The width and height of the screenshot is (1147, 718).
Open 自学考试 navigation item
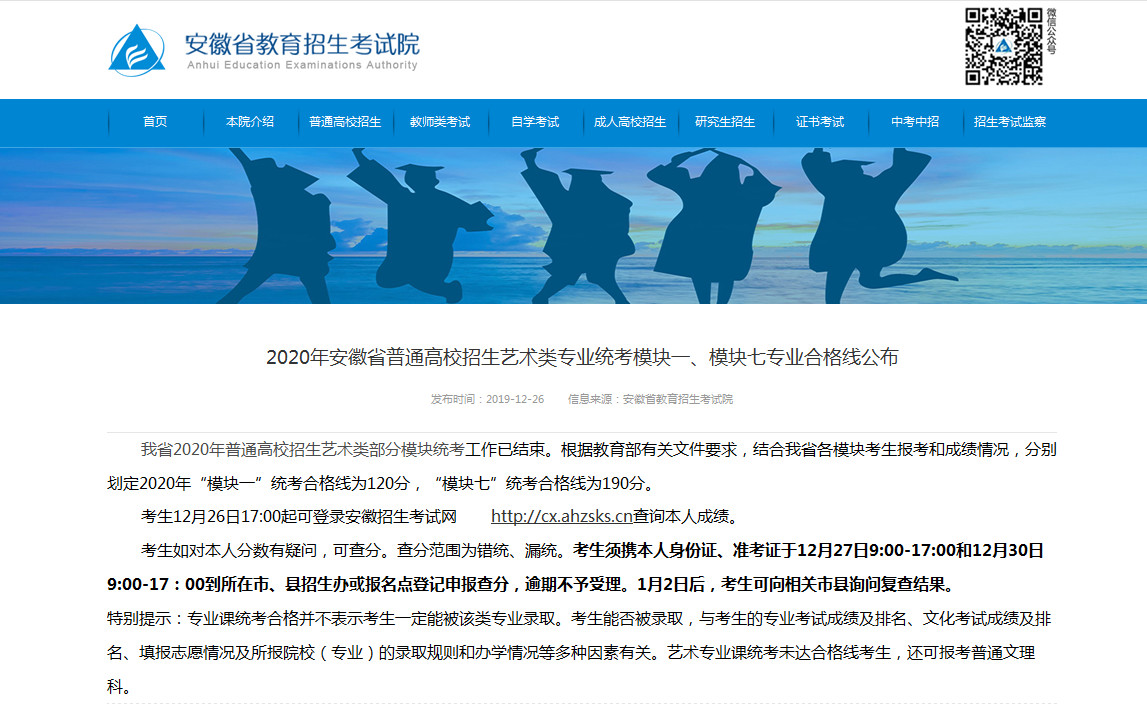point(535,122)
